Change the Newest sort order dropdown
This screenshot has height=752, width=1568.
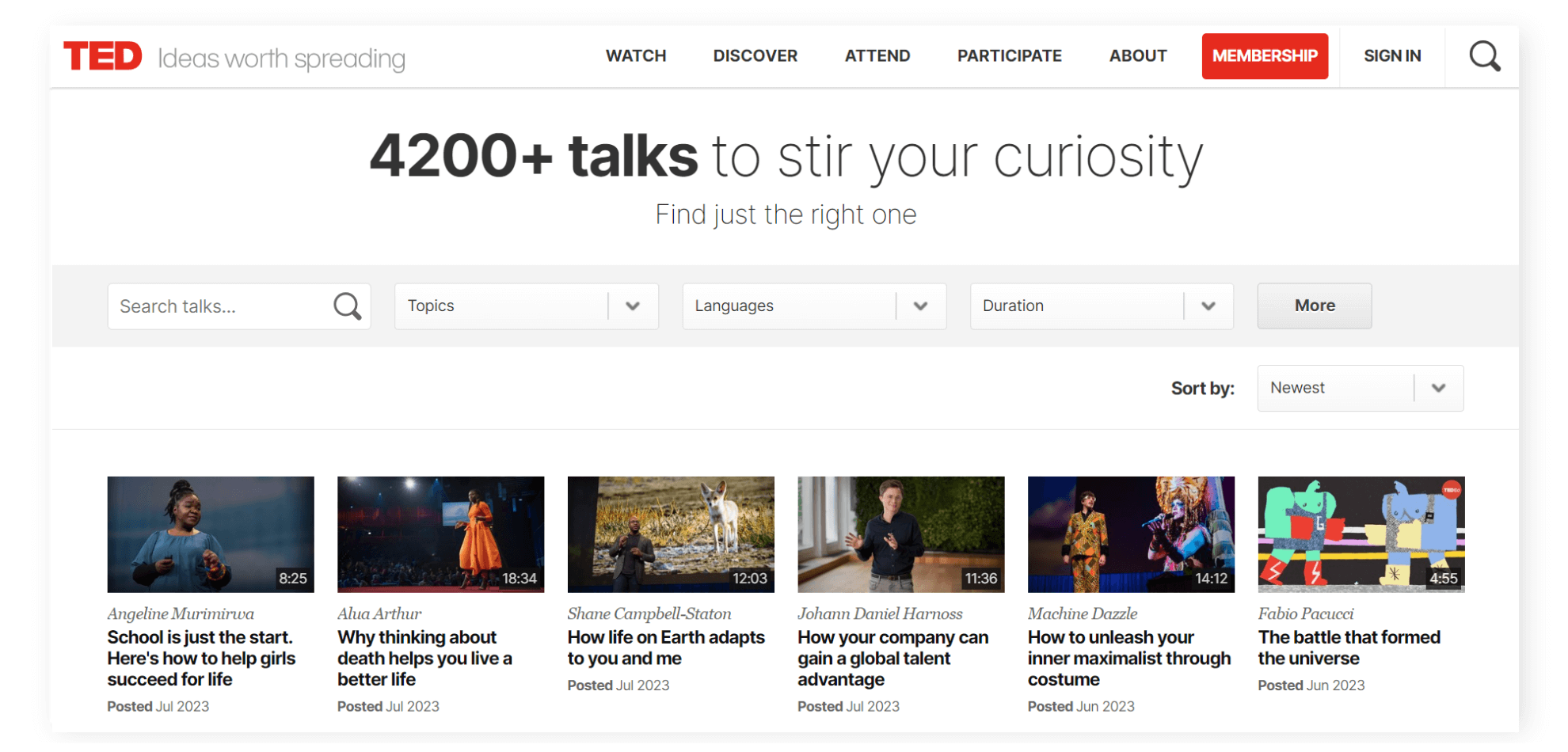click(1360, 388)
